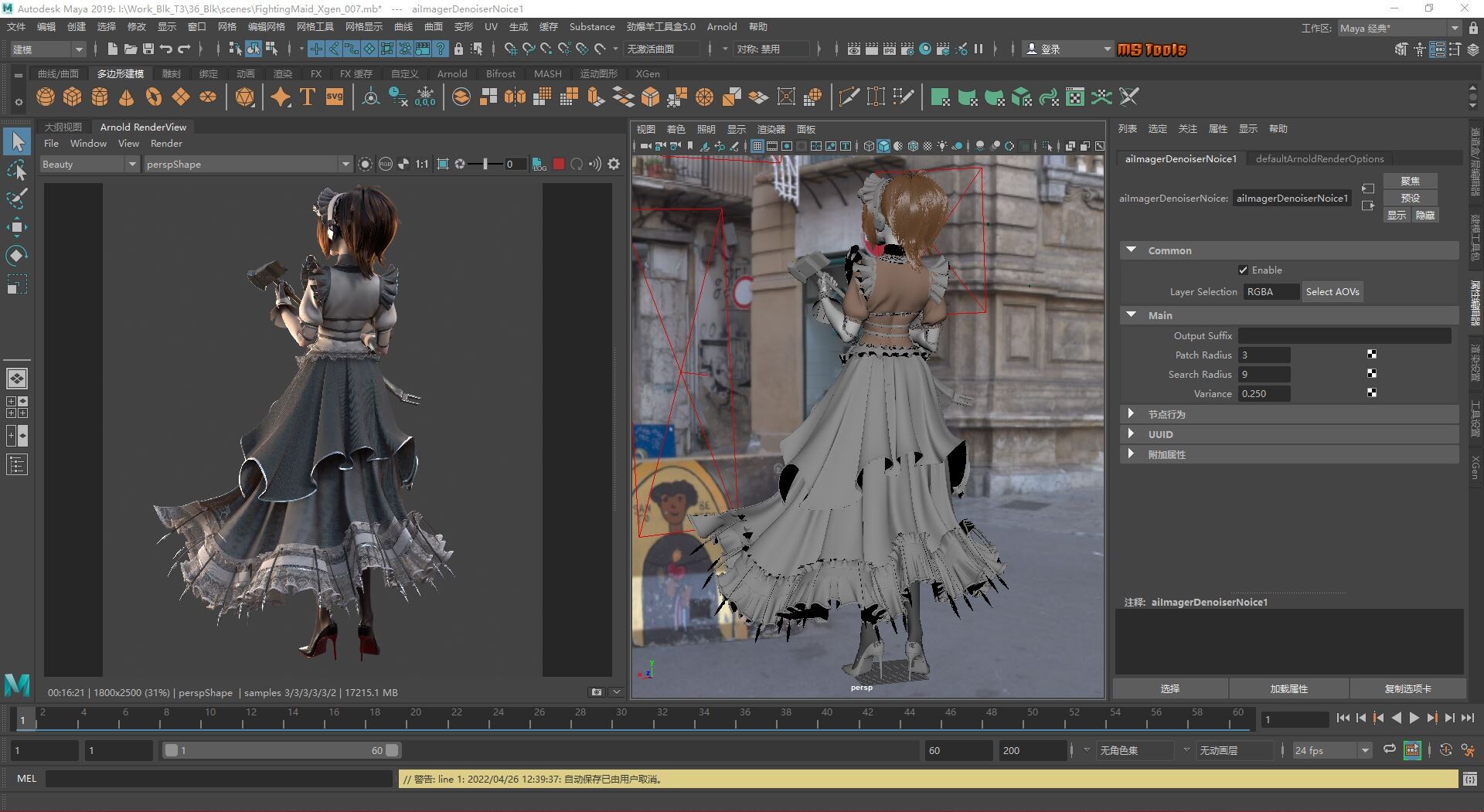Click the polygon sphere shelf icon
The image size is (1484, 812).
click(46, 97)
